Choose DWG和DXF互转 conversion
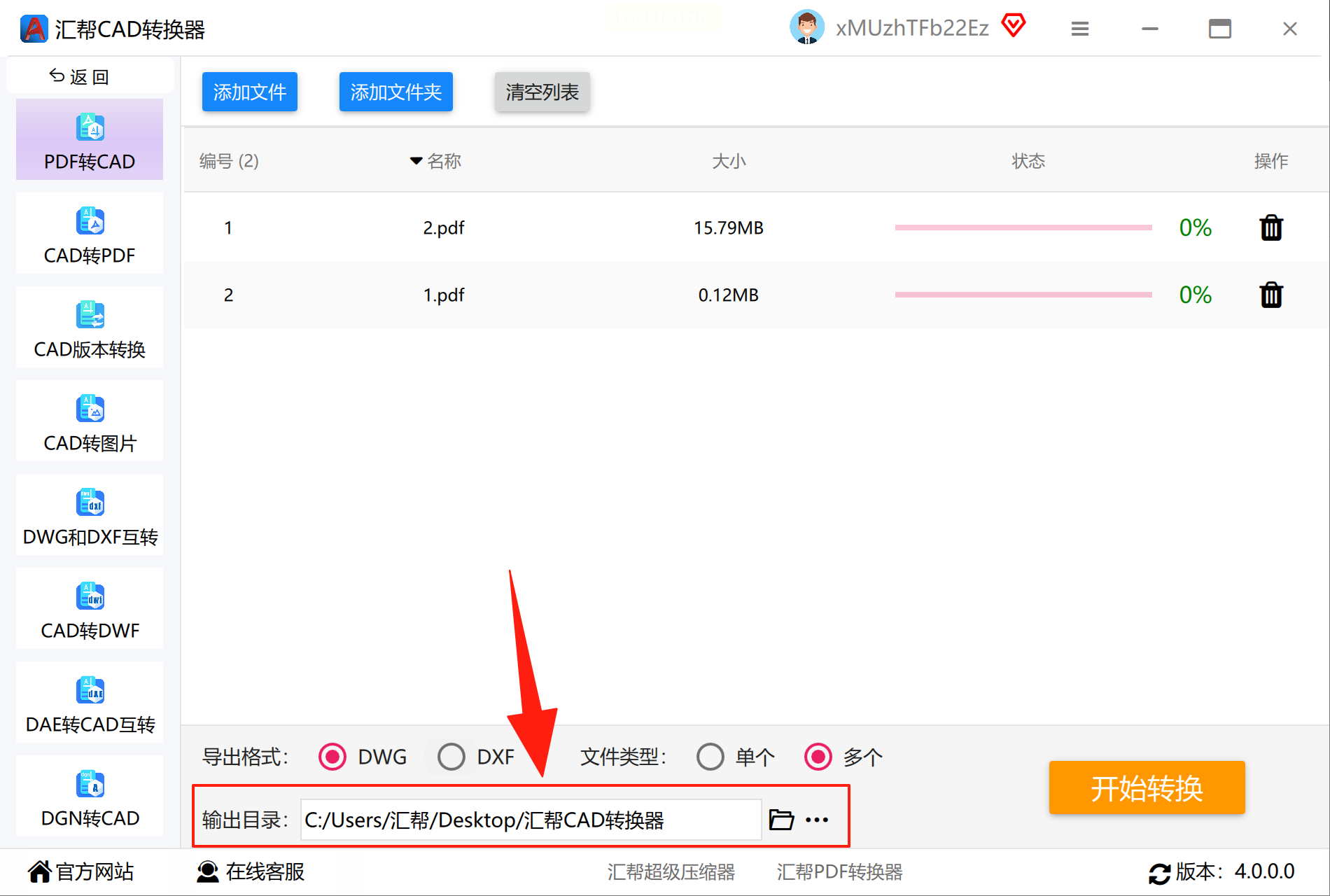The width and height of the screenshot is (1330, 896). pos(90,515)
